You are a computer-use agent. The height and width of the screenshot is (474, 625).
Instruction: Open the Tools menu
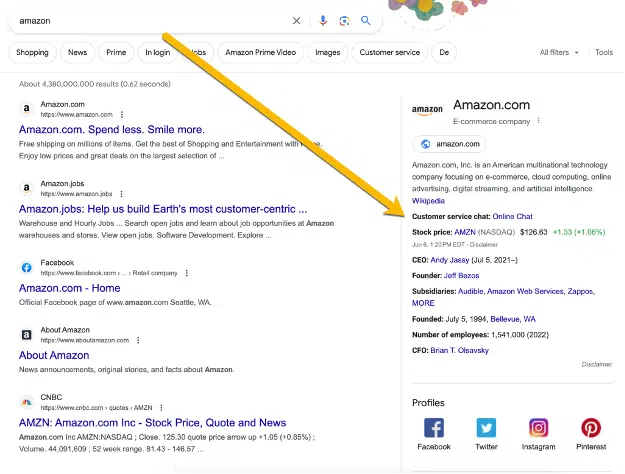[603, 53]
